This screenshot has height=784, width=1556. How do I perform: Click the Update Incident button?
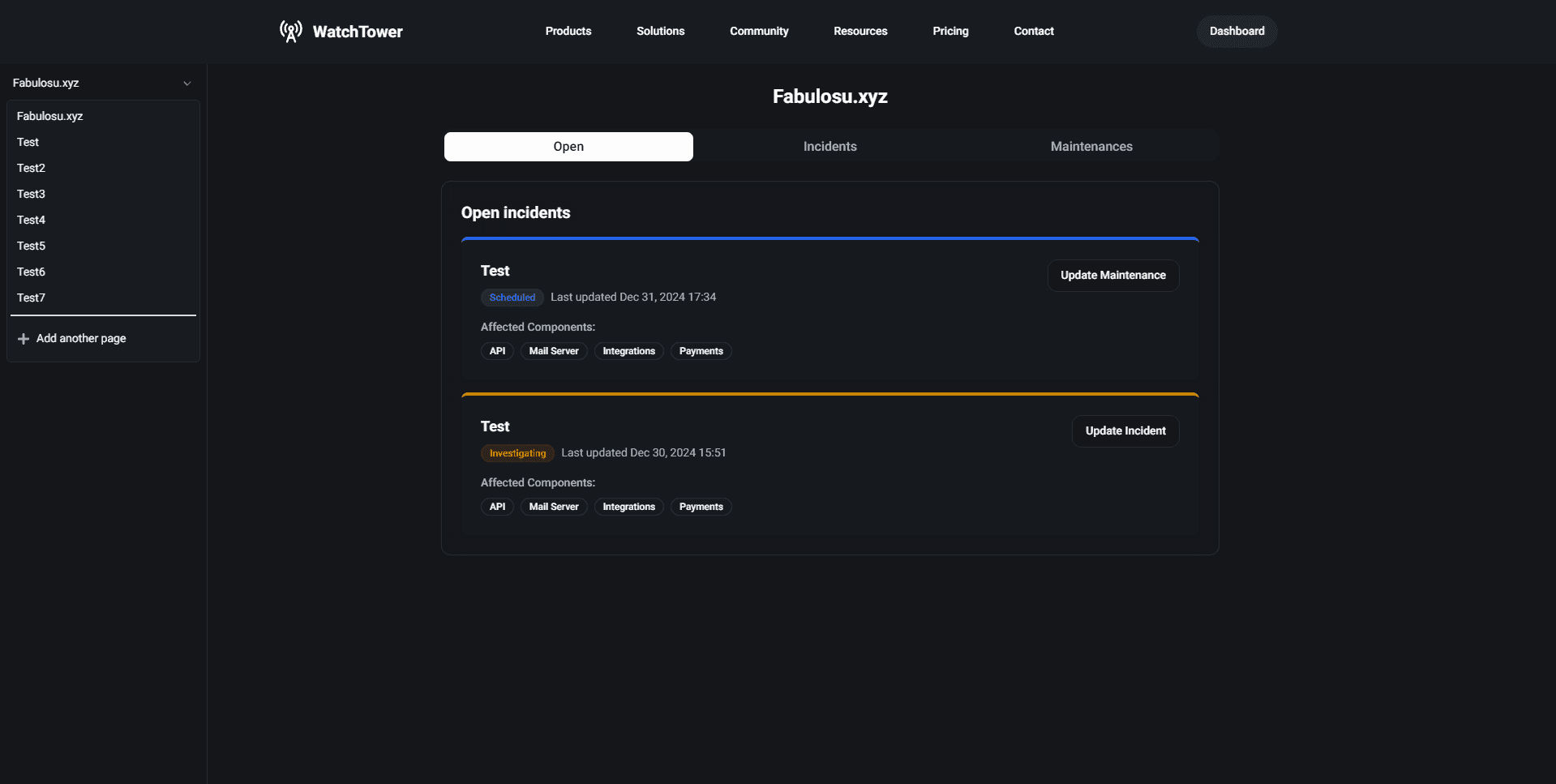[x=1125, y=431]
